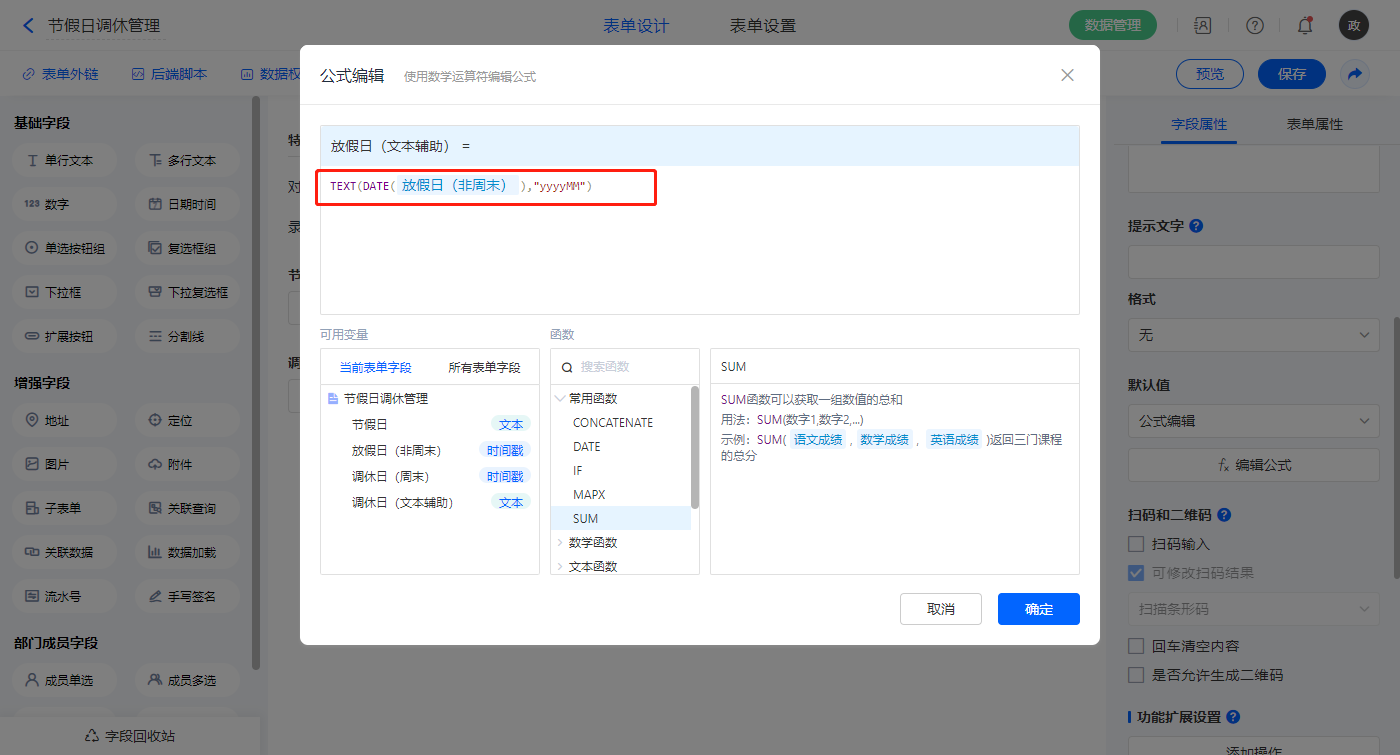Click the help question mark icon in header
This screenshot has width=1400, height=755.
coord(1254,26)
